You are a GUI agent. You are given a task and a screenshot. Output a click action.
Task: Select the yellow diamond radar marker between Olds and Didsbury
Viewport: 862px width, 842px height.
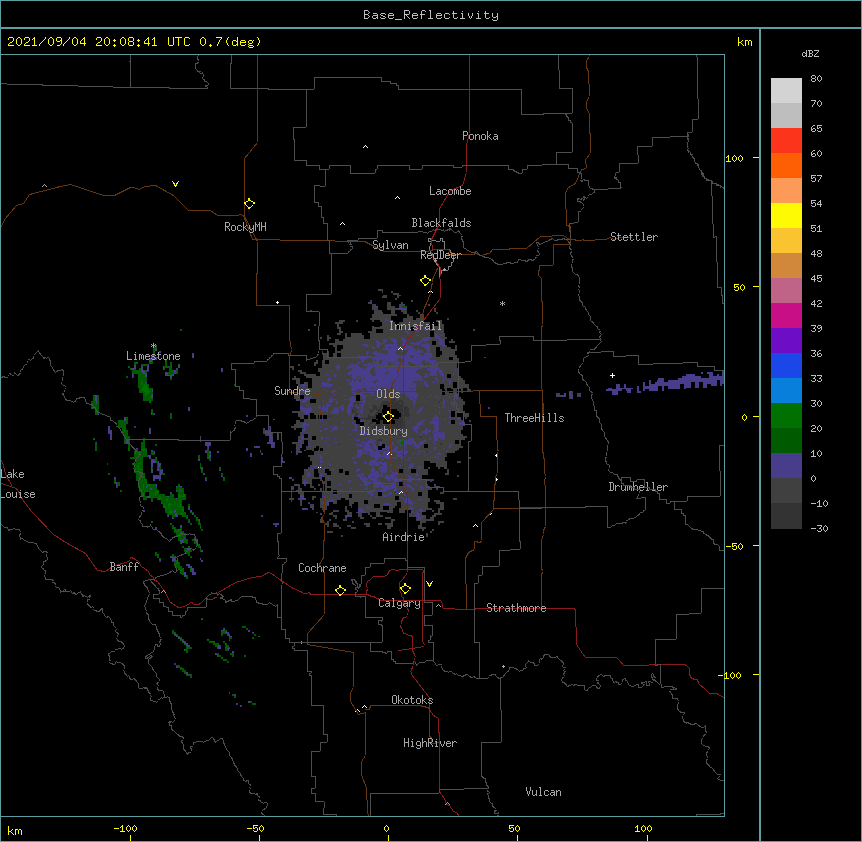point(388,417)
